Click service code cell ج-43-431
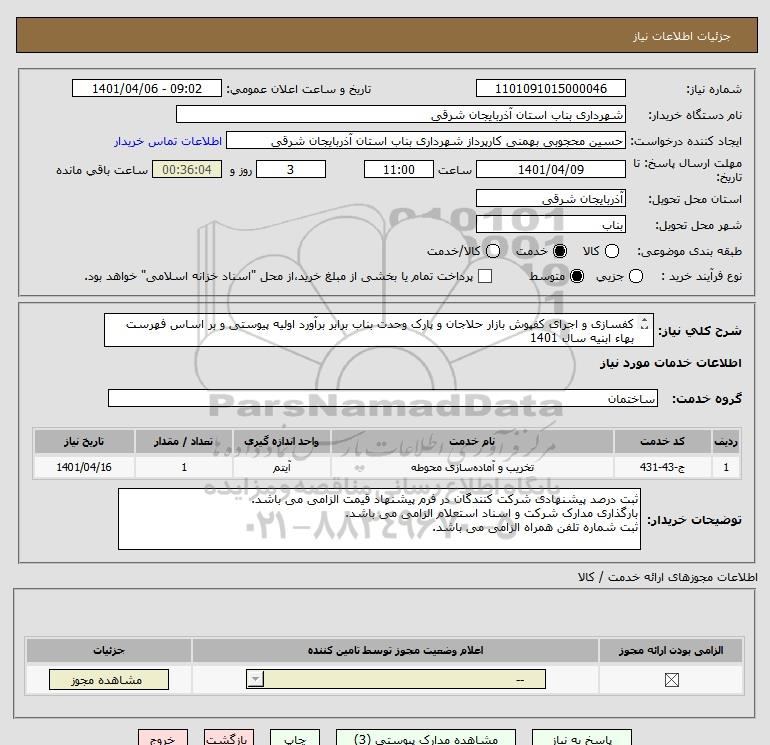 662,467
